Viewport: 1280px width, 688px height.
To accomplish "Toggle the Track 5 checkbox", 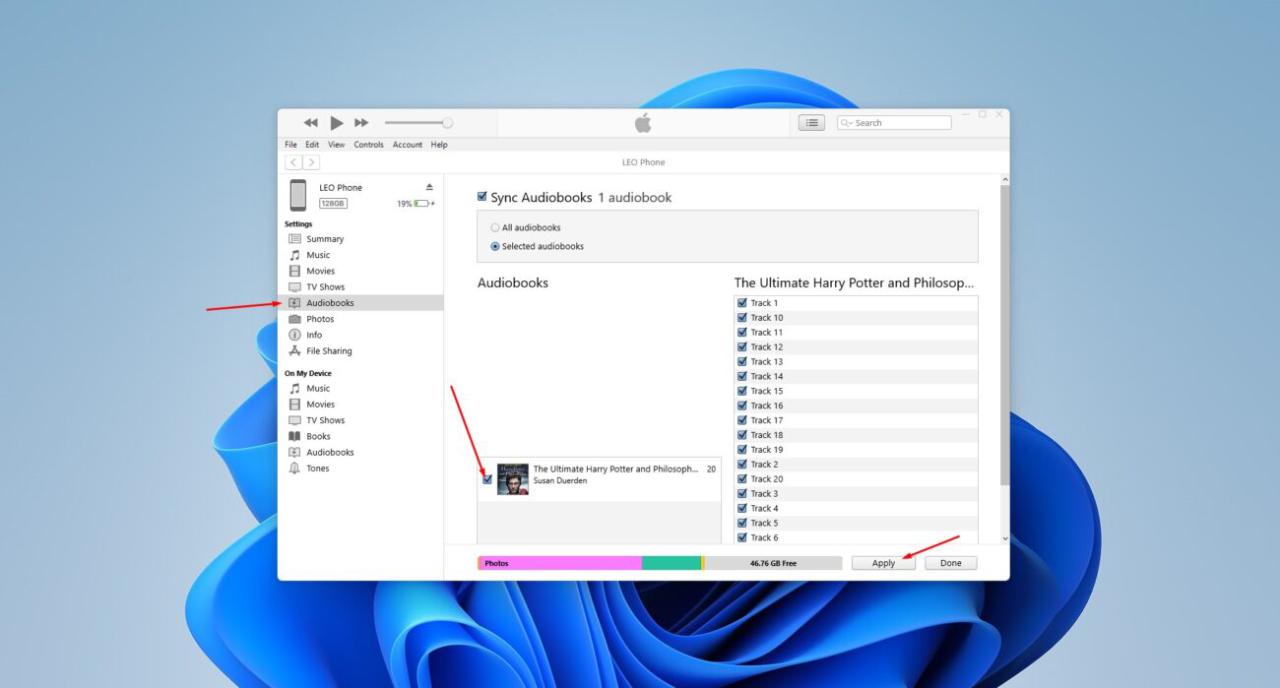I will tap(742, 523).
